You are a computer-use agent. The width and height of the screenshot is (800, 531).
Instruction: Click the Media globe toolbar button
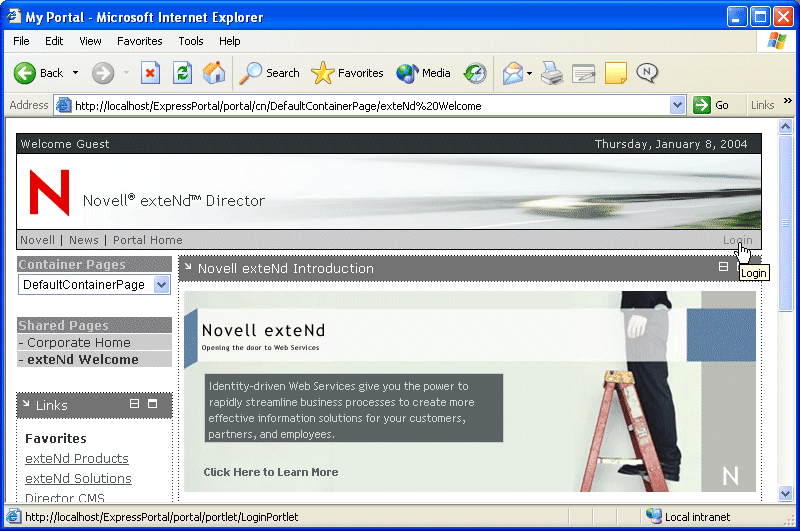tap(423, 73)
